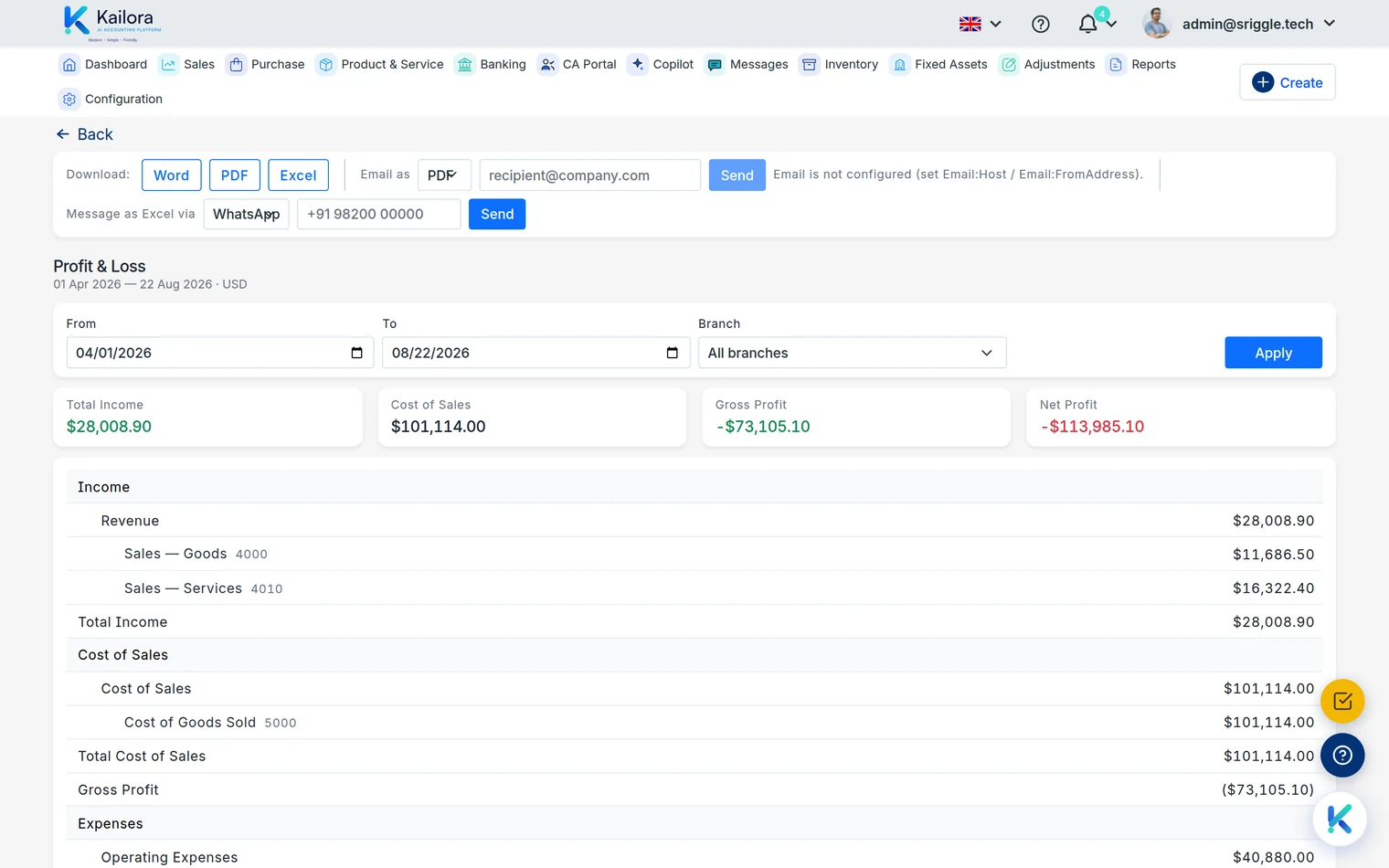Click the Kailora logo in header
Screen dimensions: 1389x868
pyautogui.click(x=111, y=24)
